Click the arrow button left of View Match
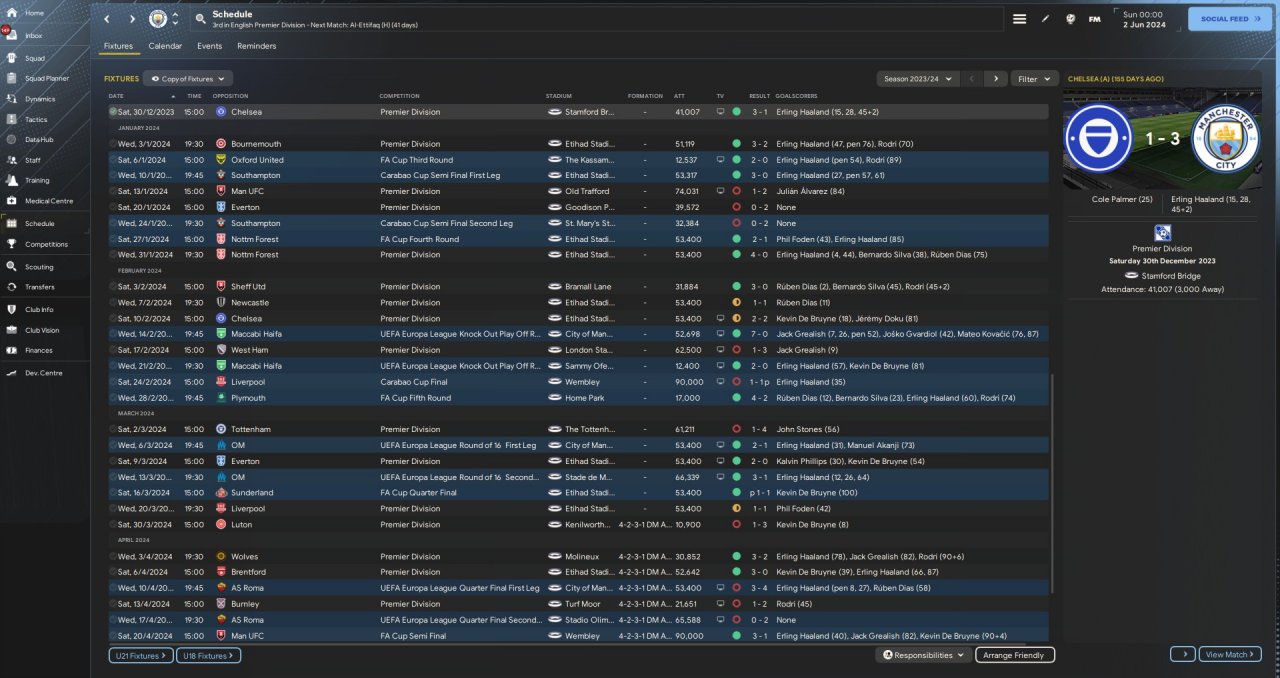 coord(1182,654)
